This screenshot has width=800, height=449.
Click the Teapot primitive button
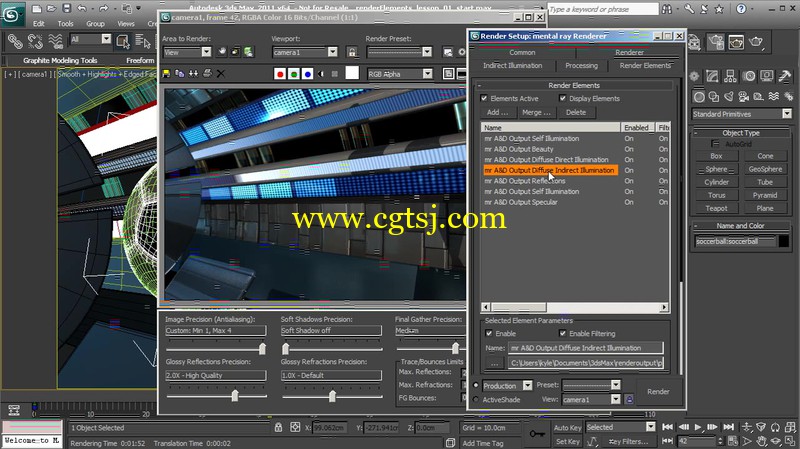point(716,208)
